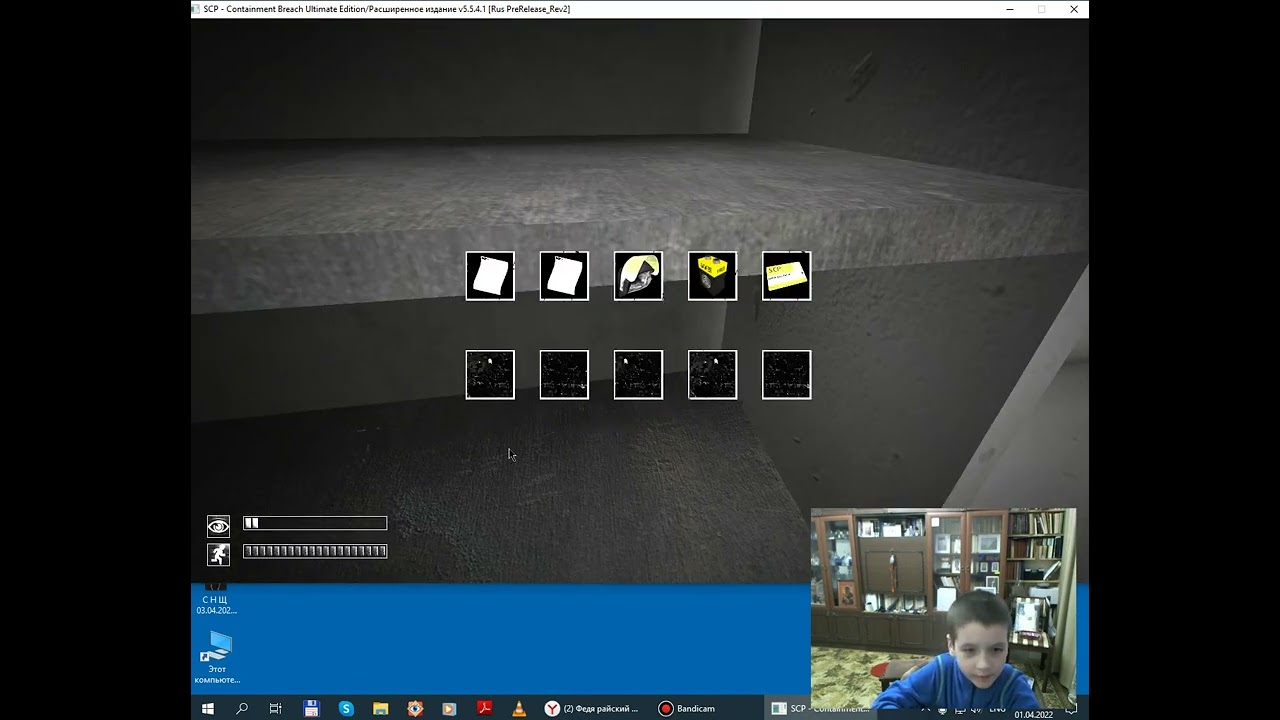Click the empty slot below the keycard

click(786, 375)
